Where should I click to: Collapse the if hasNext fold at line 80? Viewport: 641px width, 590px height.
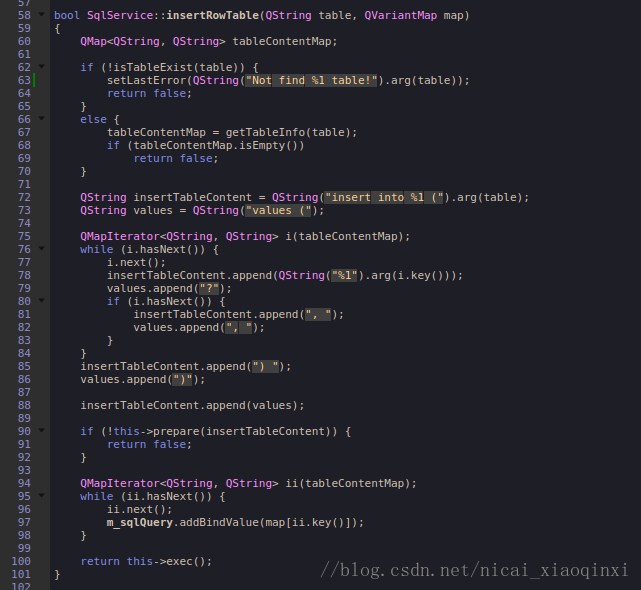click(41, 300)
